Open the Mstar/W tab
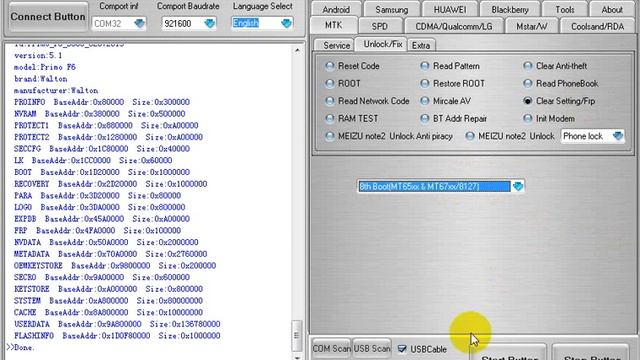The height and width of the screenshot is (360, 640). [x=531, y=27]
